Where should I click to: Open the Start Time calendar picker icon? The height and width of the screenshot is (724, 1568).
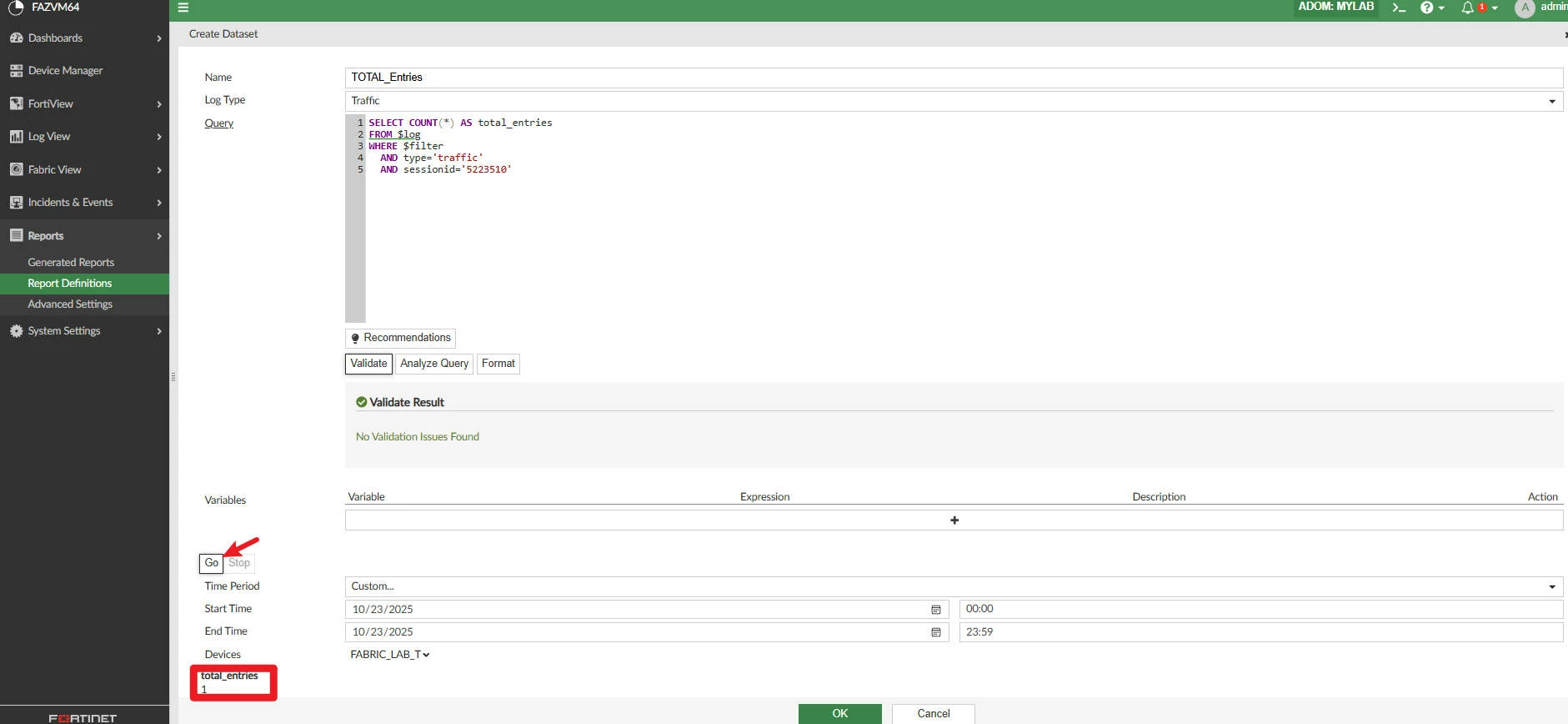pos(935,610)
